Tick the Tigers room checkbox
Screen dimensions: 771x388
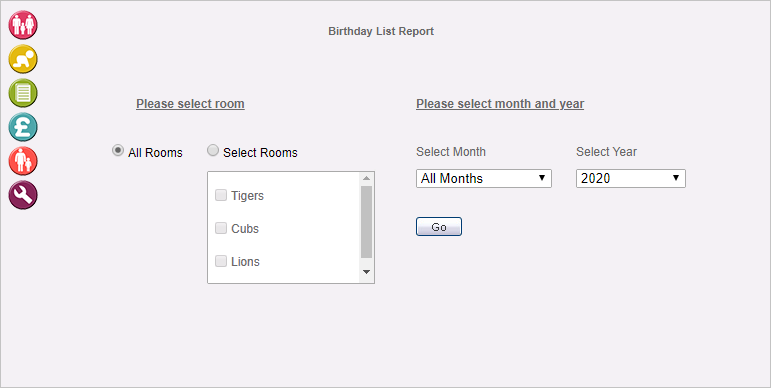point(221,195)
